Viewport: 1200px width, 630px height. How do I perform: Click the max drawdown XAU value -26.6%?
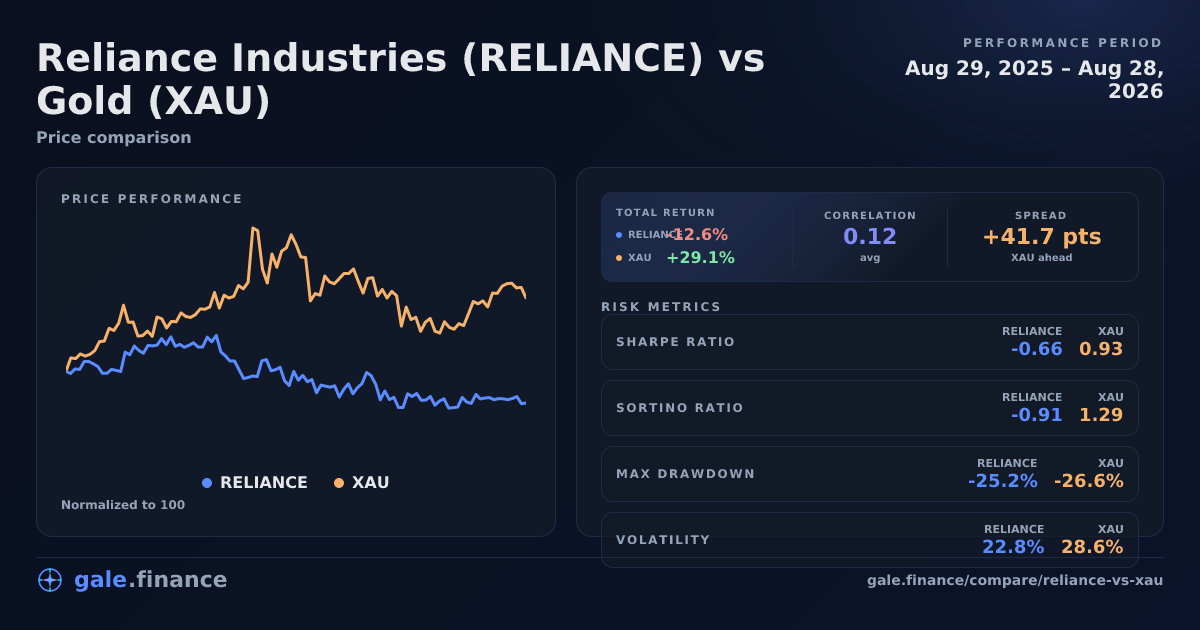click(x=1089, y=481)
